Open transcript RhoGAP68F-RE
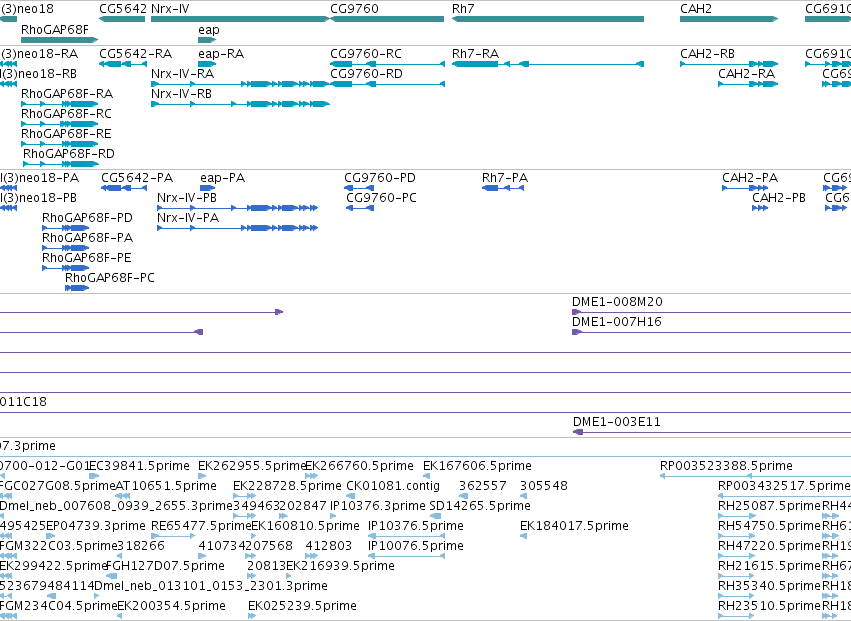Viewport: 851px width, 621px height. pyautogui.click(x=59, y=144)
